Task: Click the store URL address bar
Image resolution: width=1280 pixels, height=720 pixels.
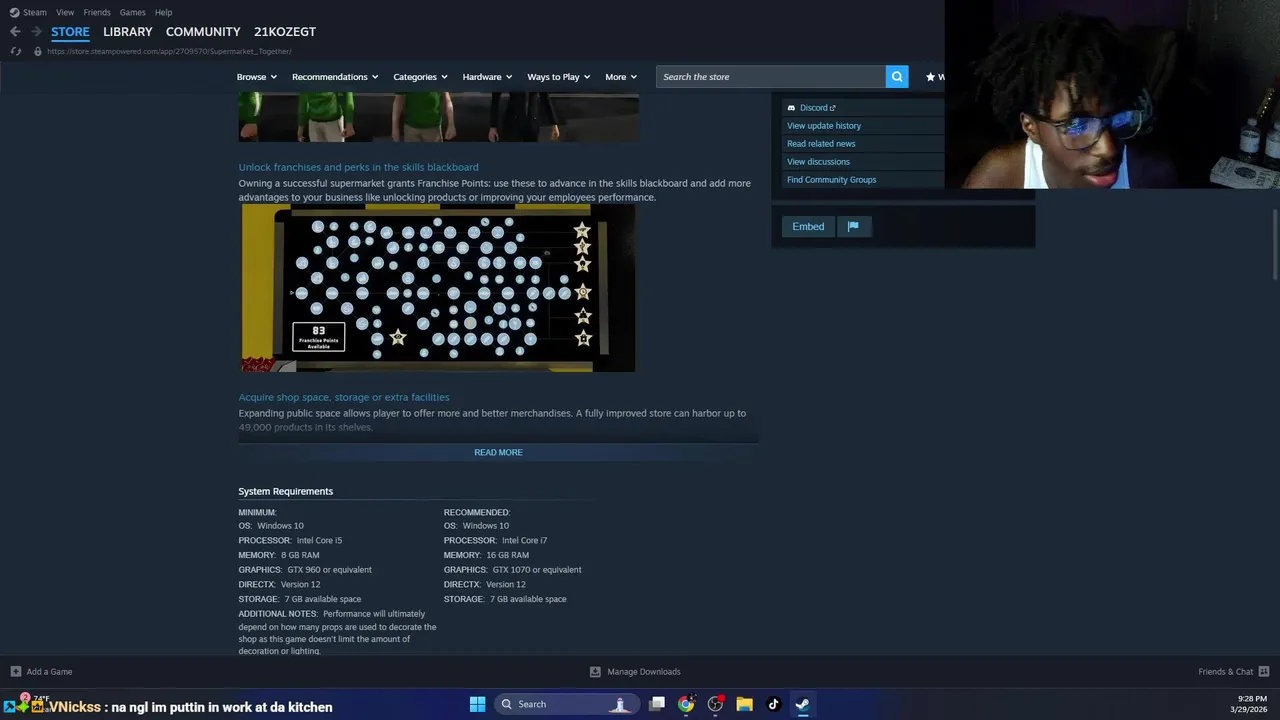Action: [x=169, y=51]
